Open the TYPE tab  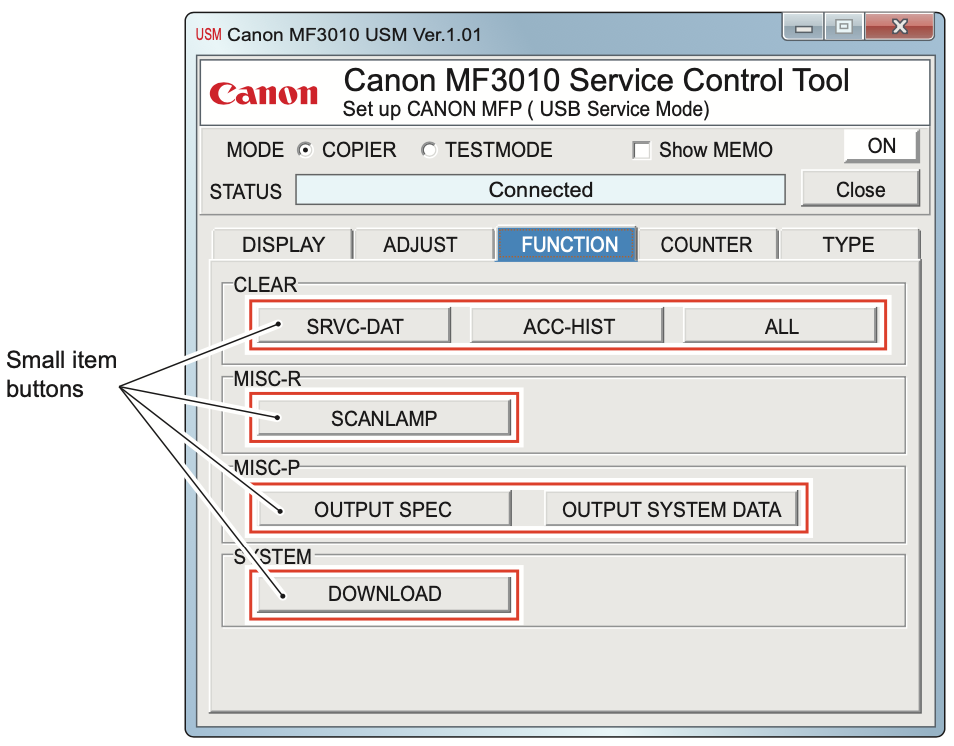(x=849, y=245)
